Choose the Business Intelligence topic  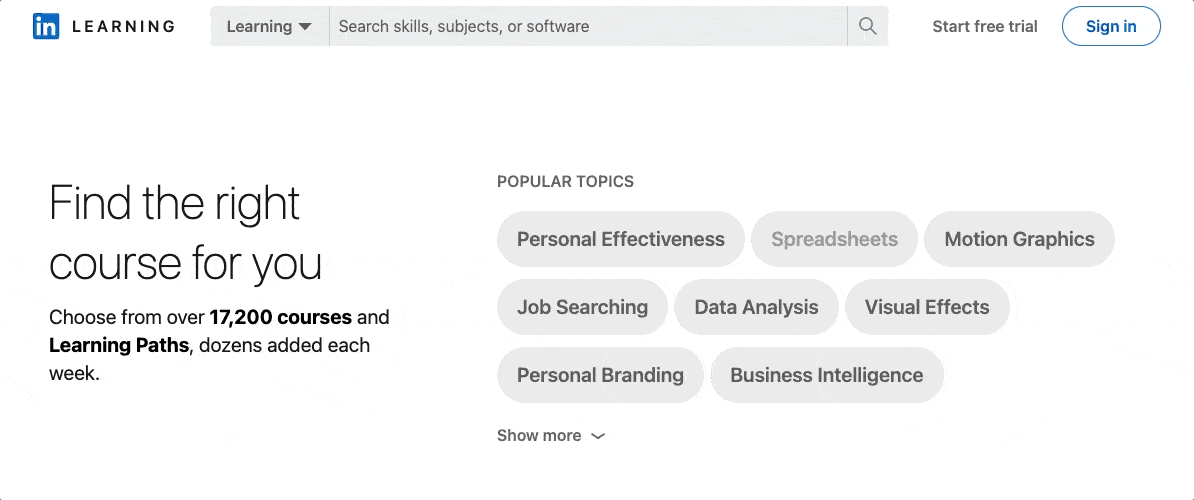tap(826, 375)
